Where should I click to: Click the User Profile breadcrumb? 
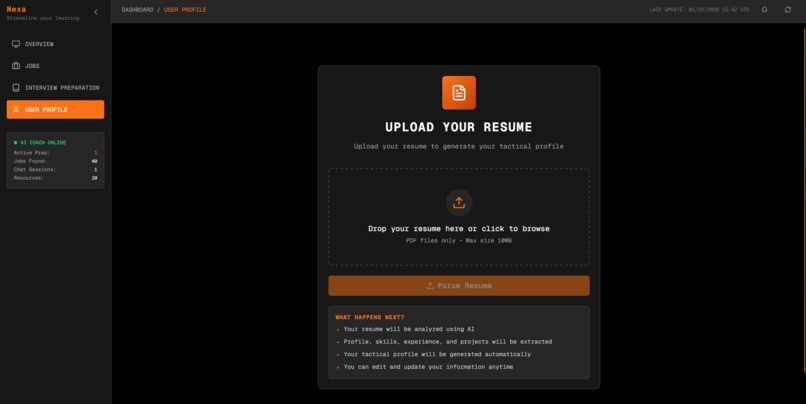coord(185,10)
